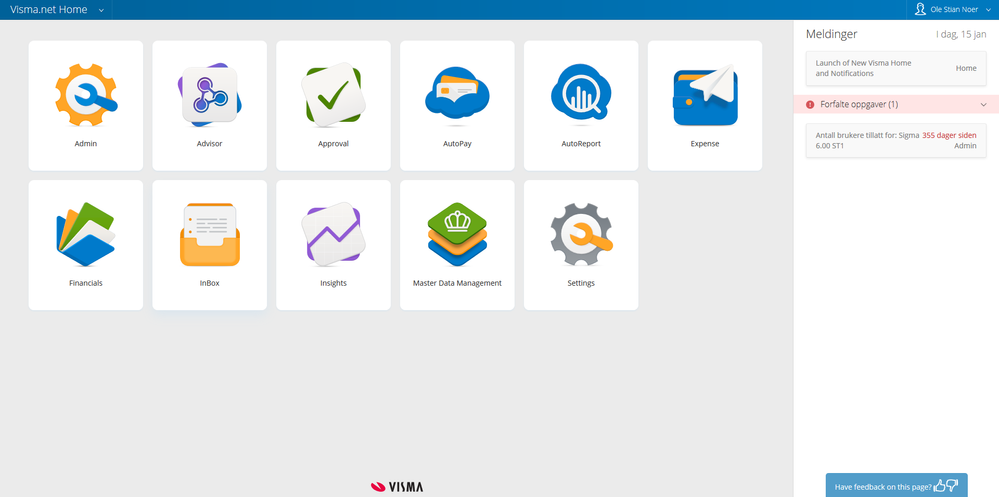
Task: Click the Master Data Management label
Action: (457, 283)
